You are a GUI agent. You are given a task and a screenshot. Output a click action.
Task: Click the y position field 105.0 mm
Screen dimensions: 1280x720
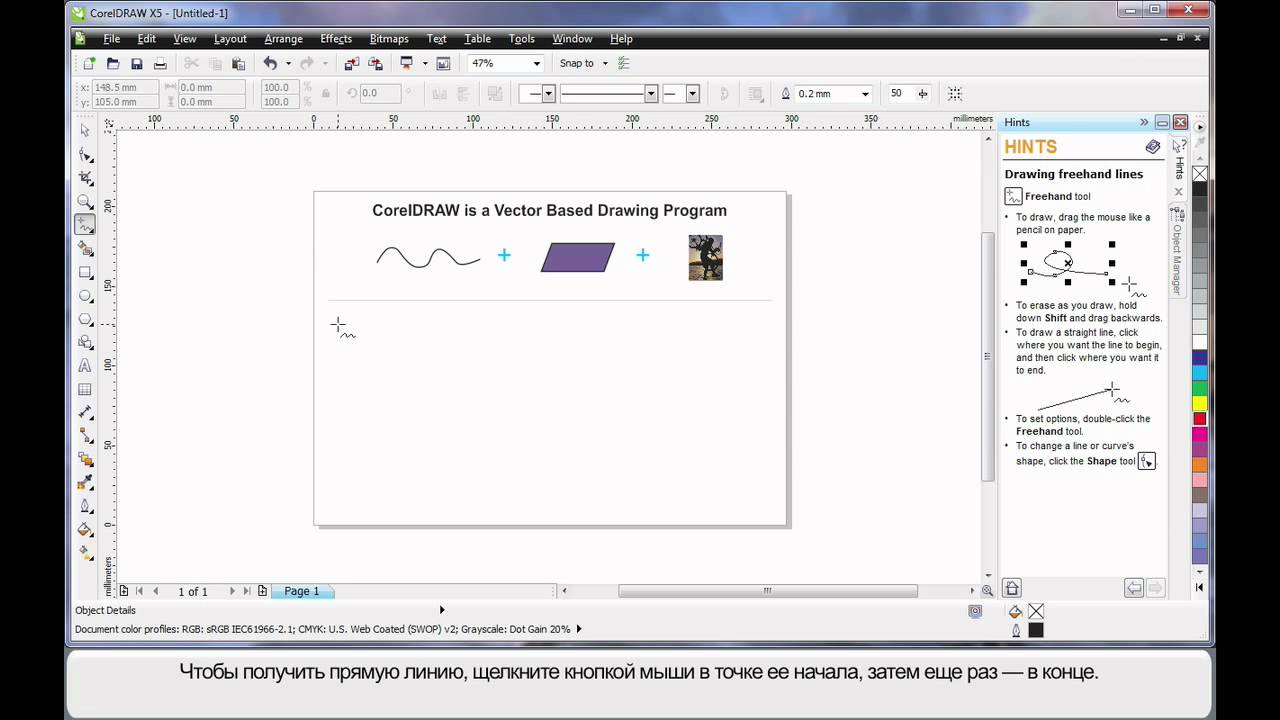coord(126,102)
